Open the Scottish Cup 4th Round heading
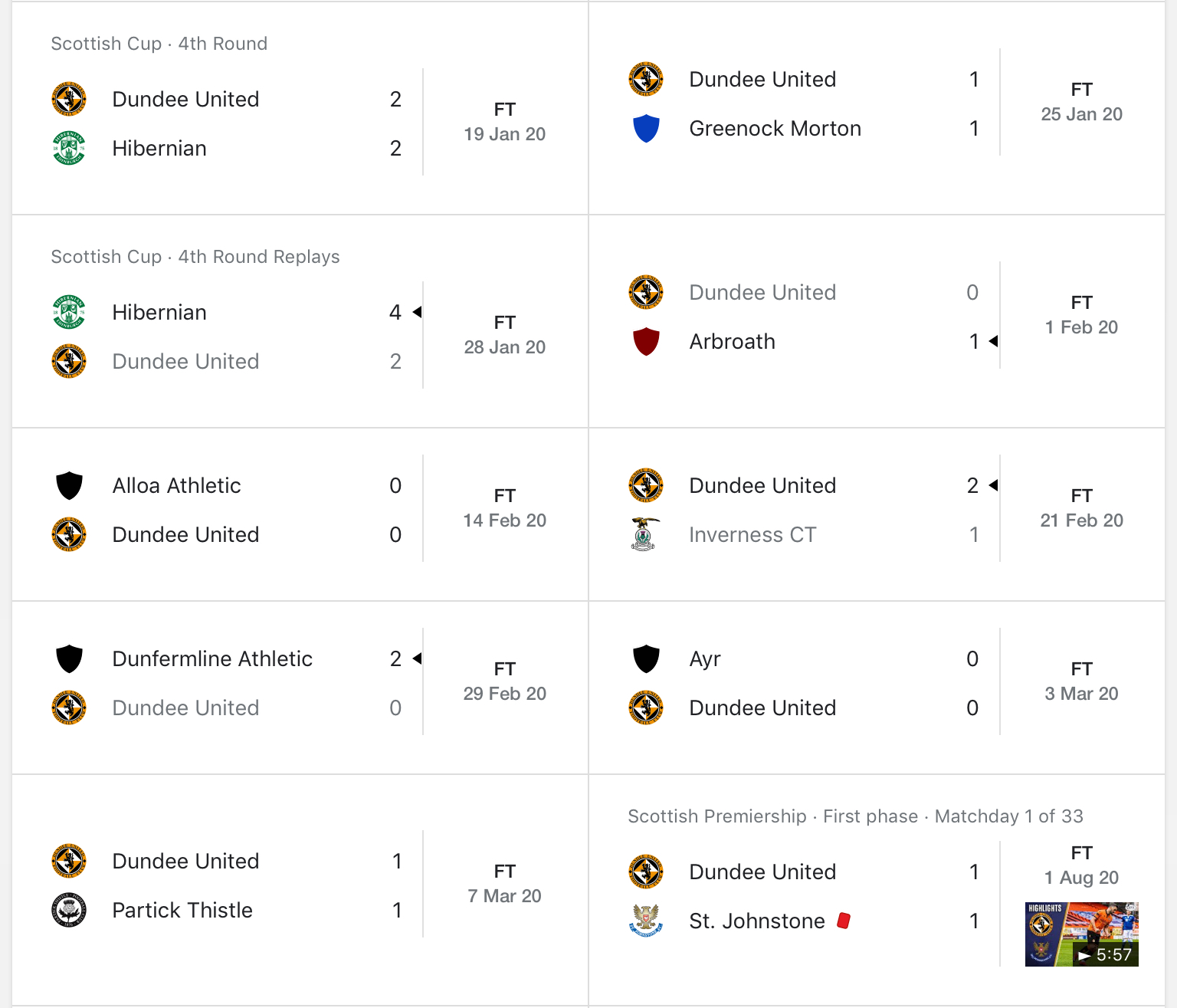The width and height of the screenshot is (1177, 1008). (x=159, y=44)
